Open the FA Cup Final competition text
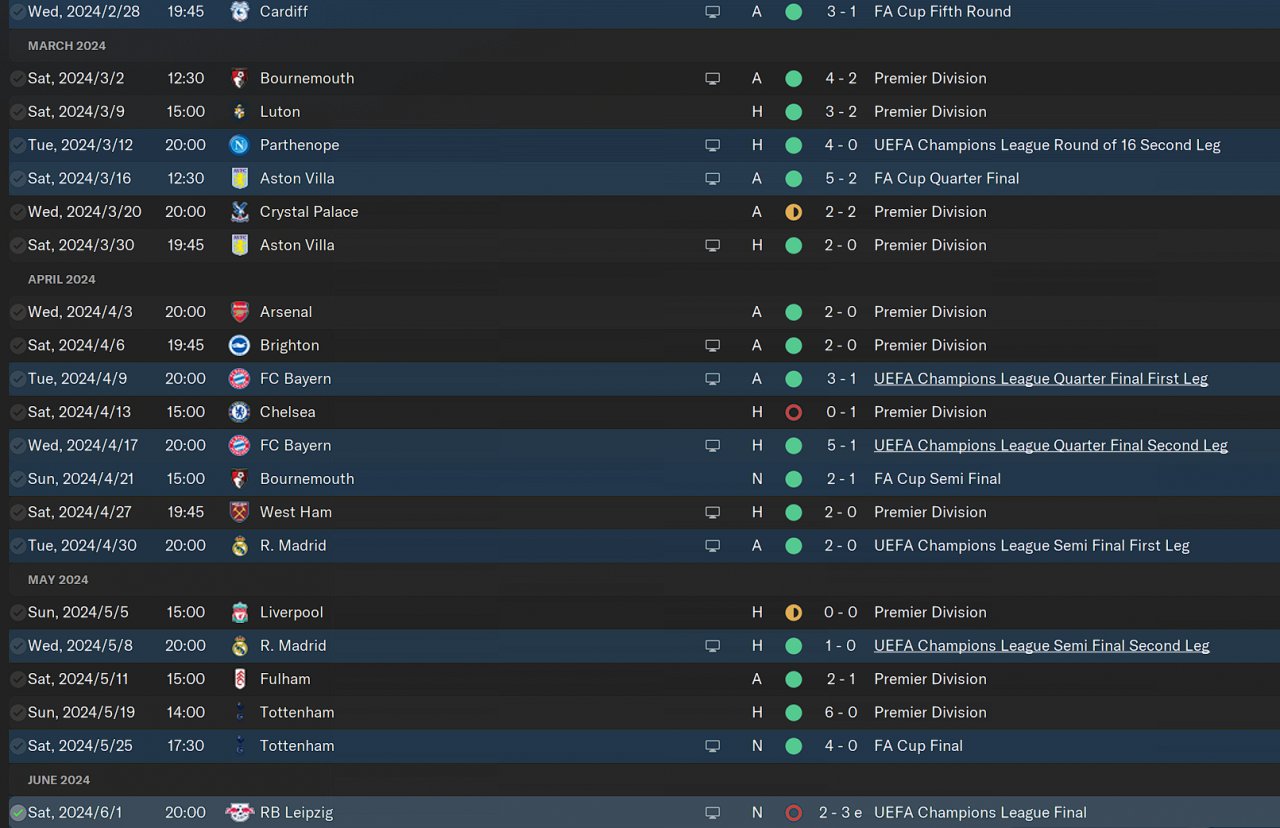1280x828 pixels. pos(918,746)
